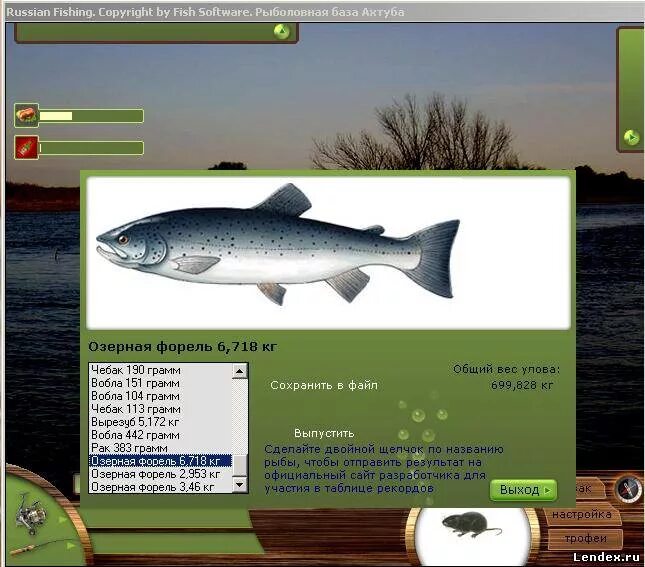Image resolution: width=645 pixels, height=567 pixels.
Task: Click the lake trout picture
Action: coord(278,244)
